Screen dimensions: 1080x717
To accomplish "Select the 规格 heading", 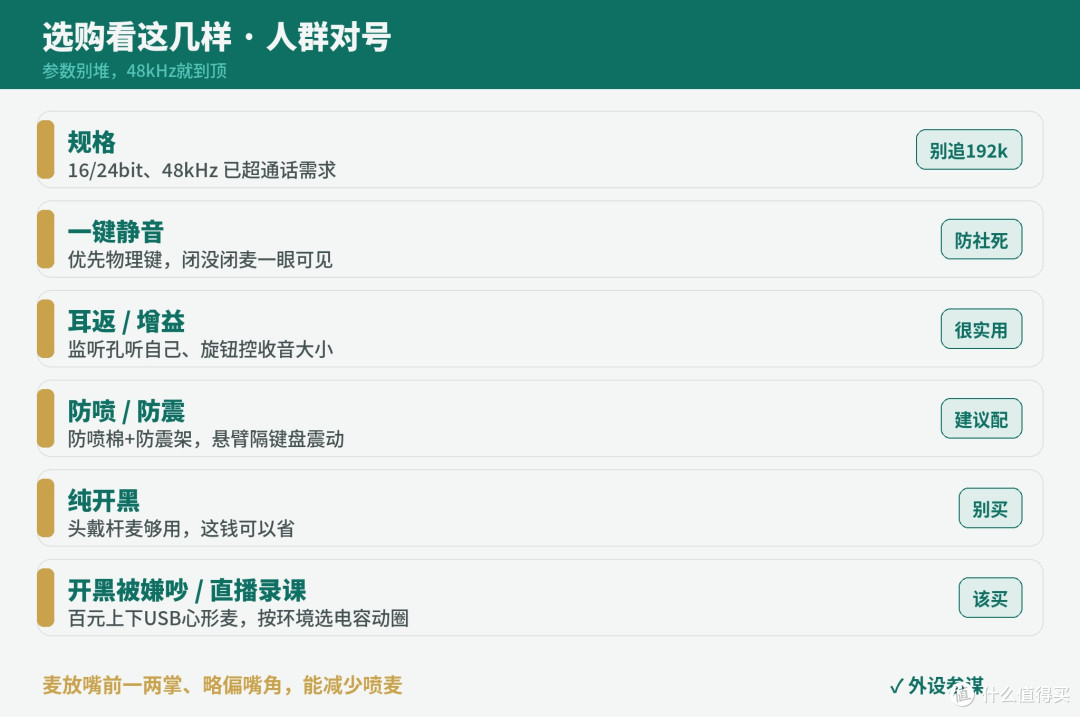I will (x=92, y=142).
